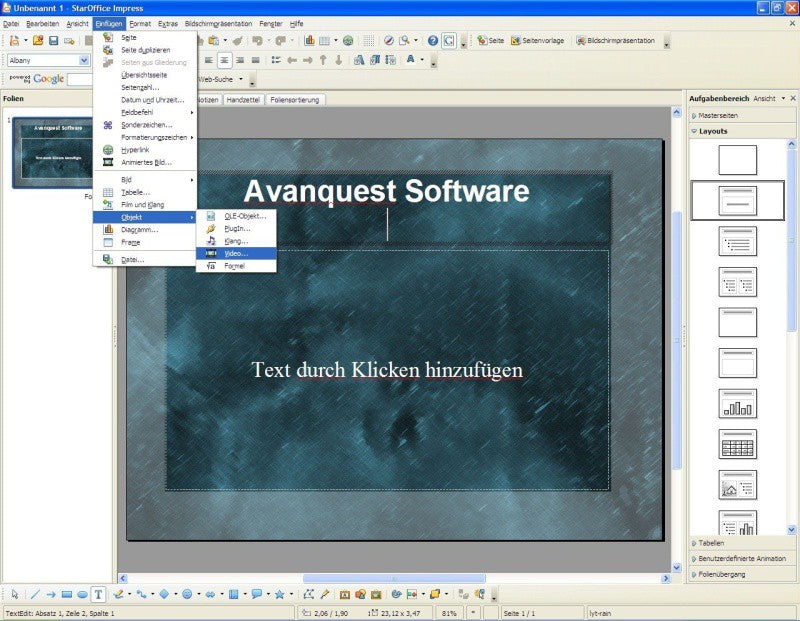This screenshot has height=621, width=800.
Task: Select the Connector tool
Action: pos(141,594)
